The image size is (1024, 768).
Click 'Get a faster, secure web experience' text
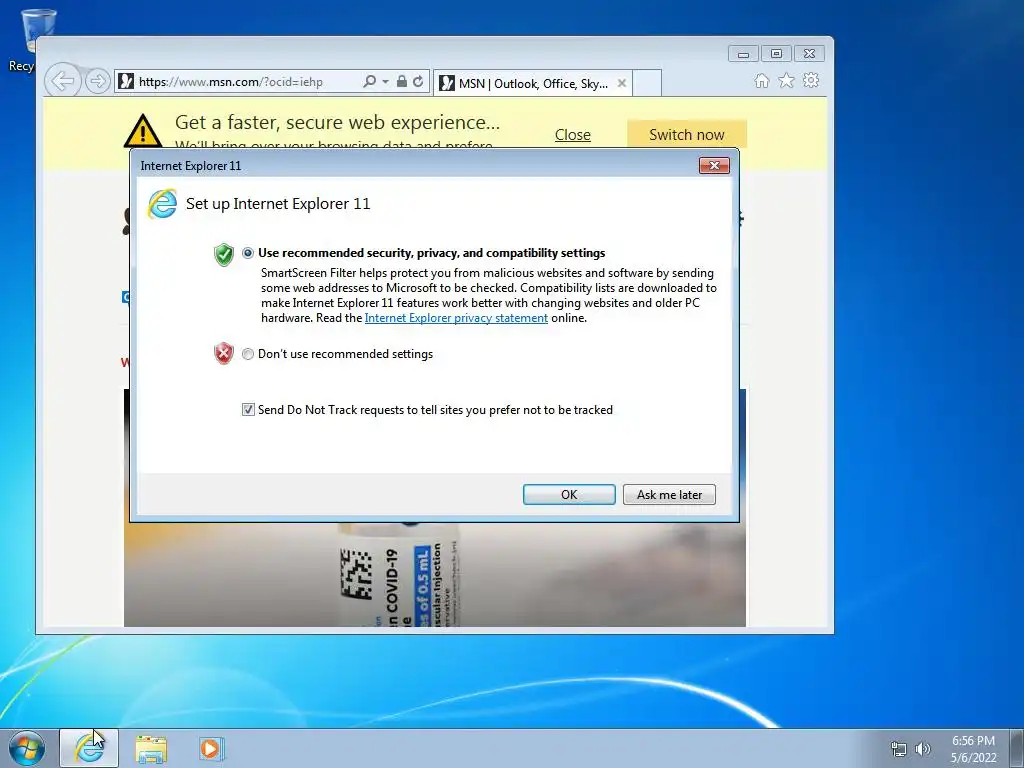(x=337, y=122)
